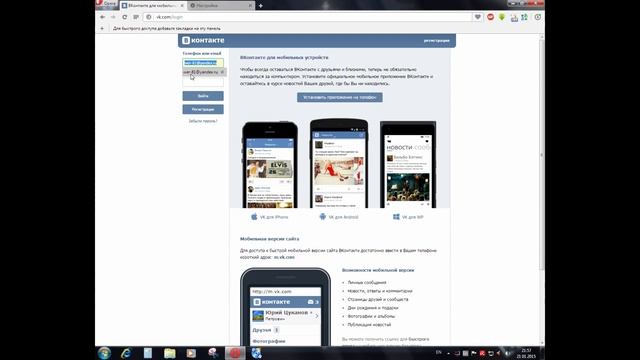
Task: Launch Internet Explorer from taskbar
Action: click(126, 353)
